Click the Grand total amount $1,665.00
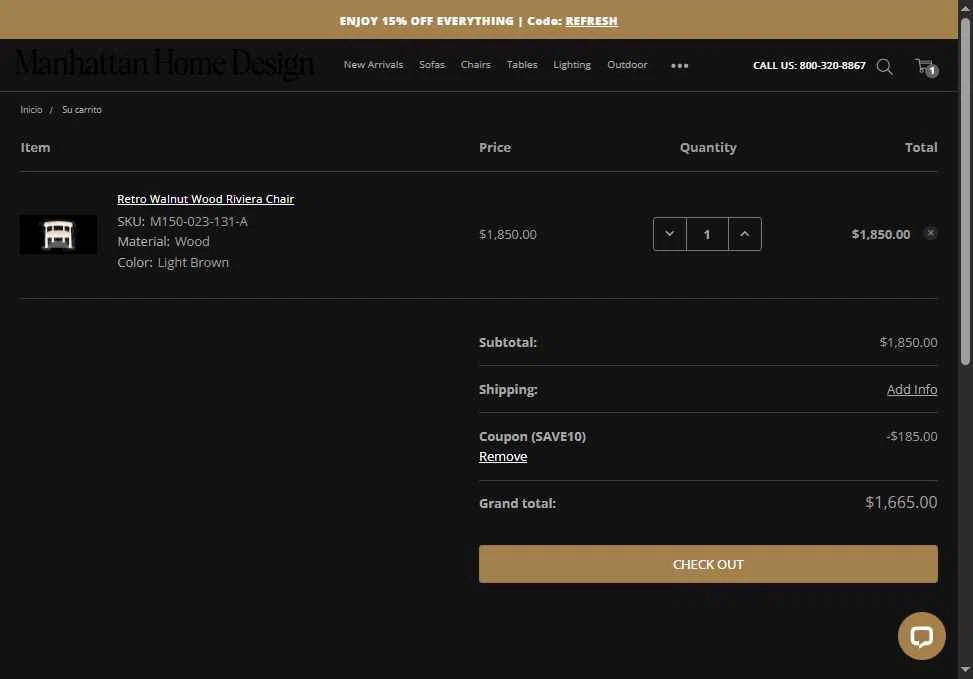This screenshot has width=973, height=679. click(x=901, y=502)
